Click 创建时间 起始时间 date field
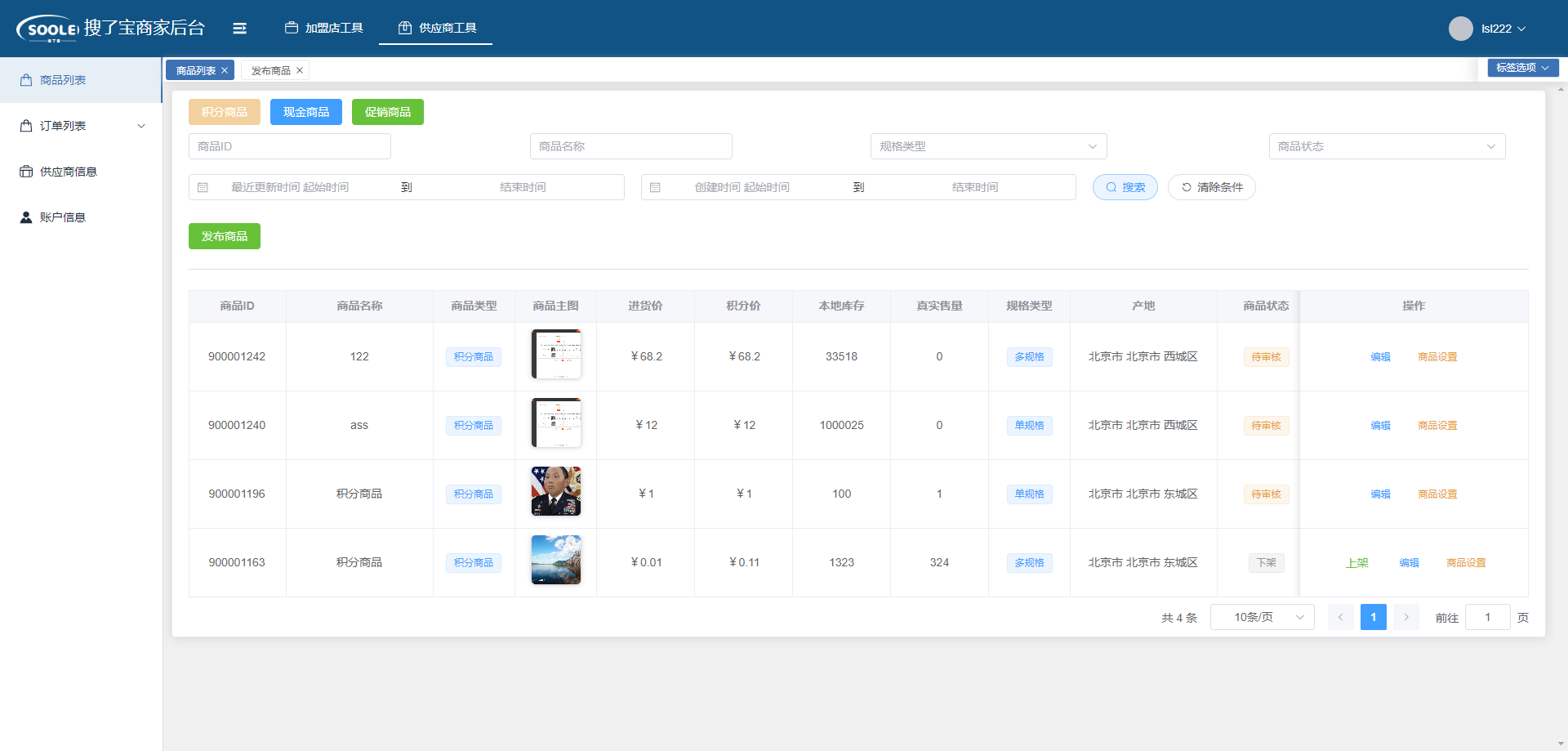 coord(742,187)
